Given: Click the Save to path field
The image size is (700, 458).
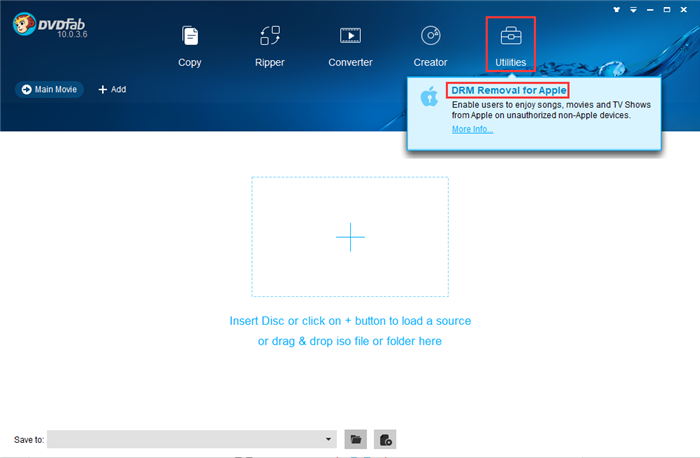Looking at the screenshot, I should tap(192, 439).
